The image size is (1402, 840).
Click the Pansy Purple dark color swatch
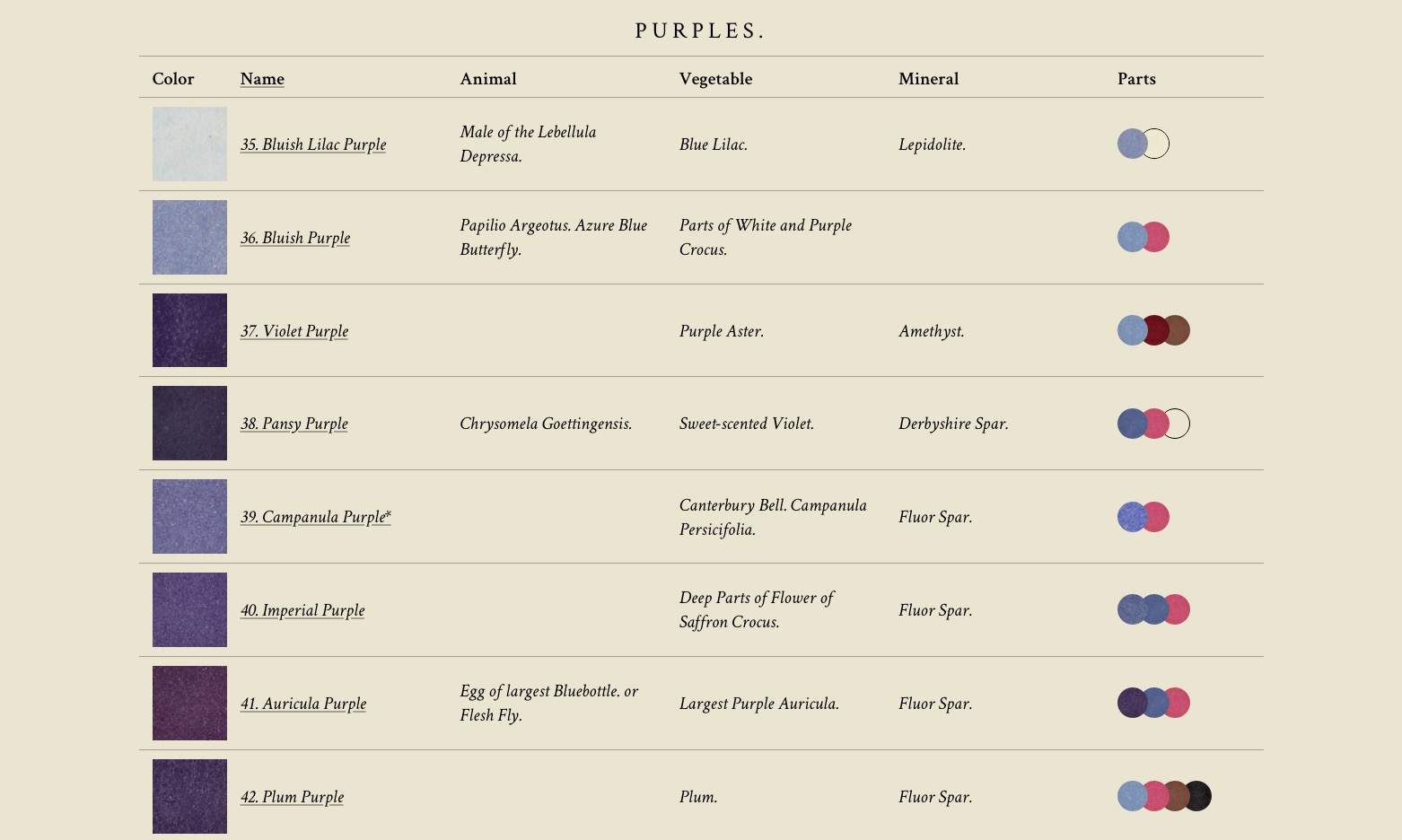click(x=189, y=424)
